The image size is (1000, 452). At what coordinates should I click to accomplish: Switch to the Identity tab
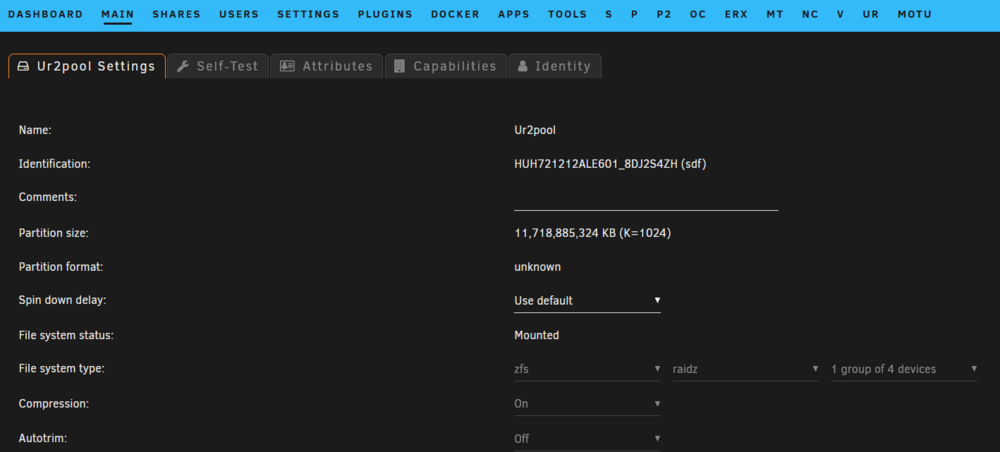[x=554, y=66]
